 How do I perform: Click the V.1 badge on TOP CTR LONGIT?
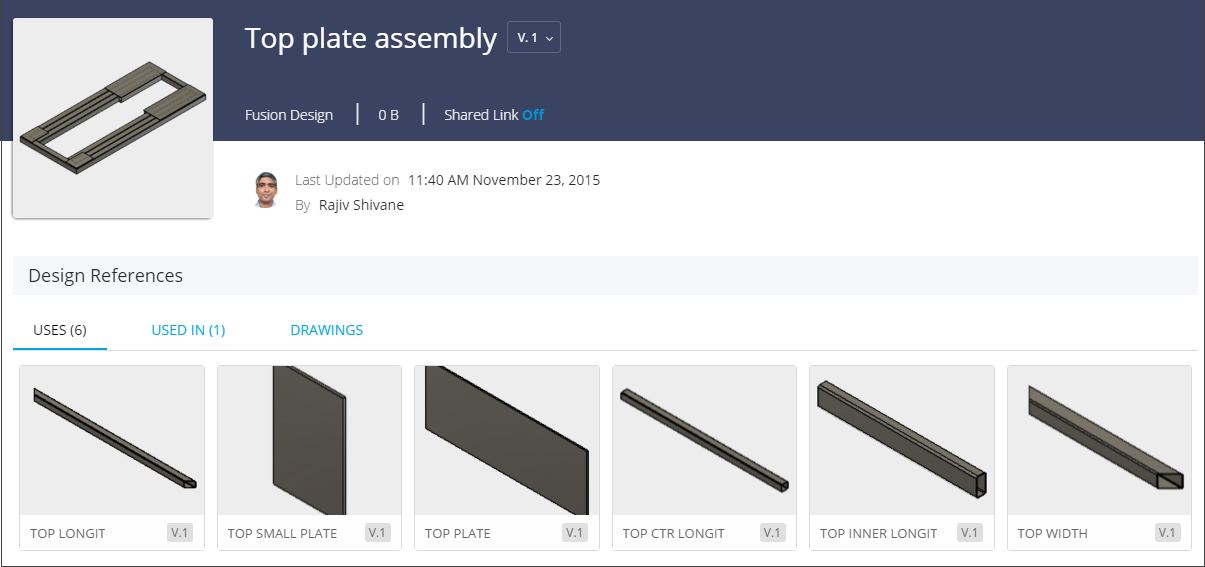pos(772,533)
